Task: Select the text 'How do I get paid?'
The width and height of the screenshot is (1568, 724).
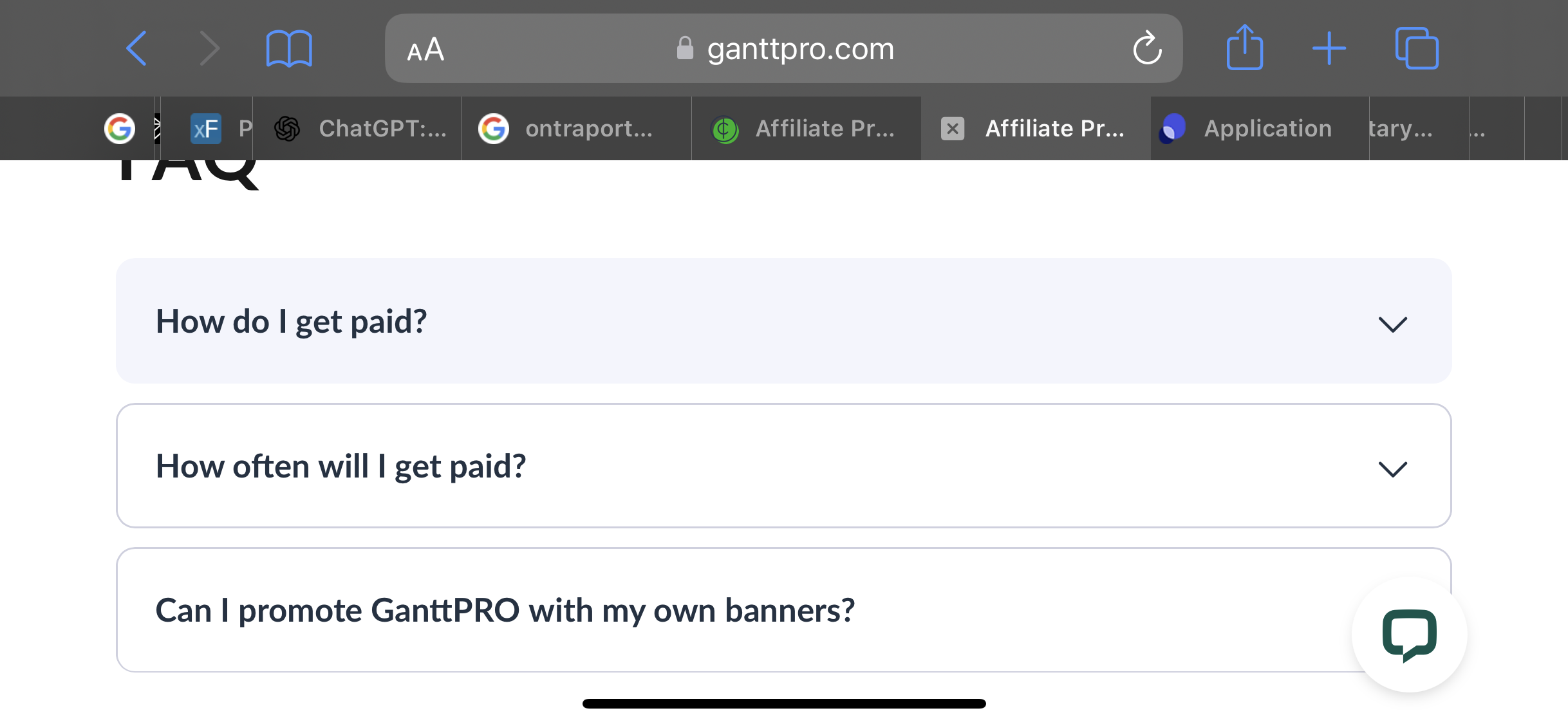Action: [x=291, y=322]
